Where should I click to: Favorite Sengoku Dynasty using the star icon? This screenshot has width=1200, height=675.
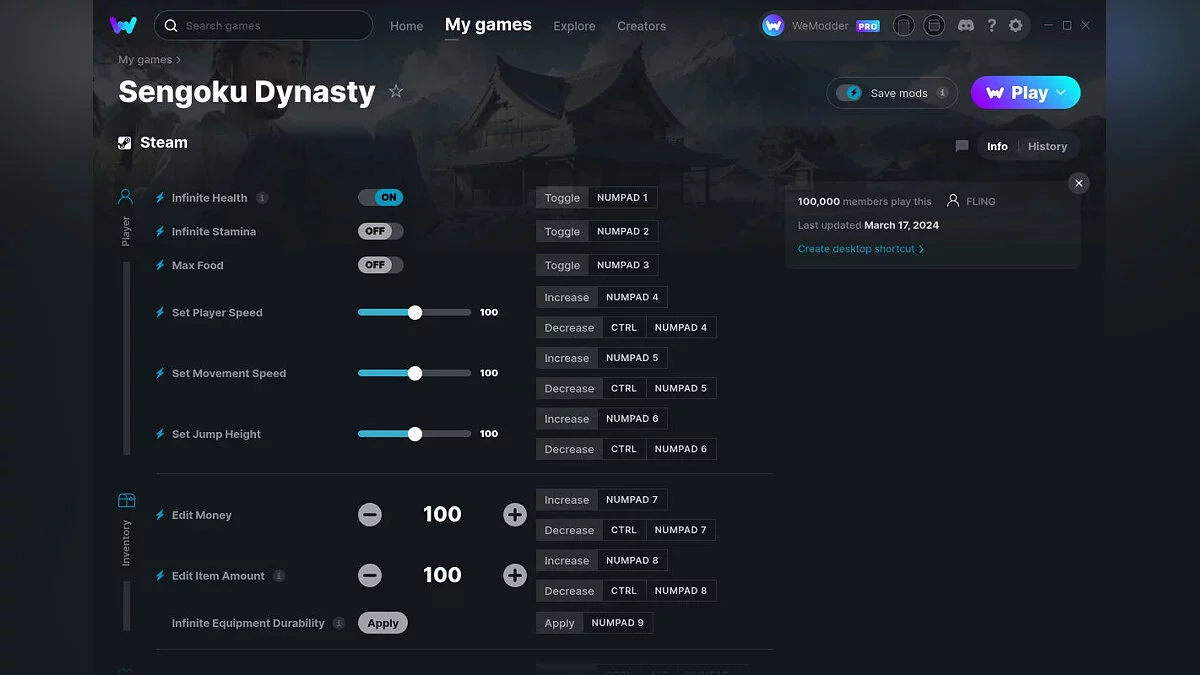click(396, 91)
